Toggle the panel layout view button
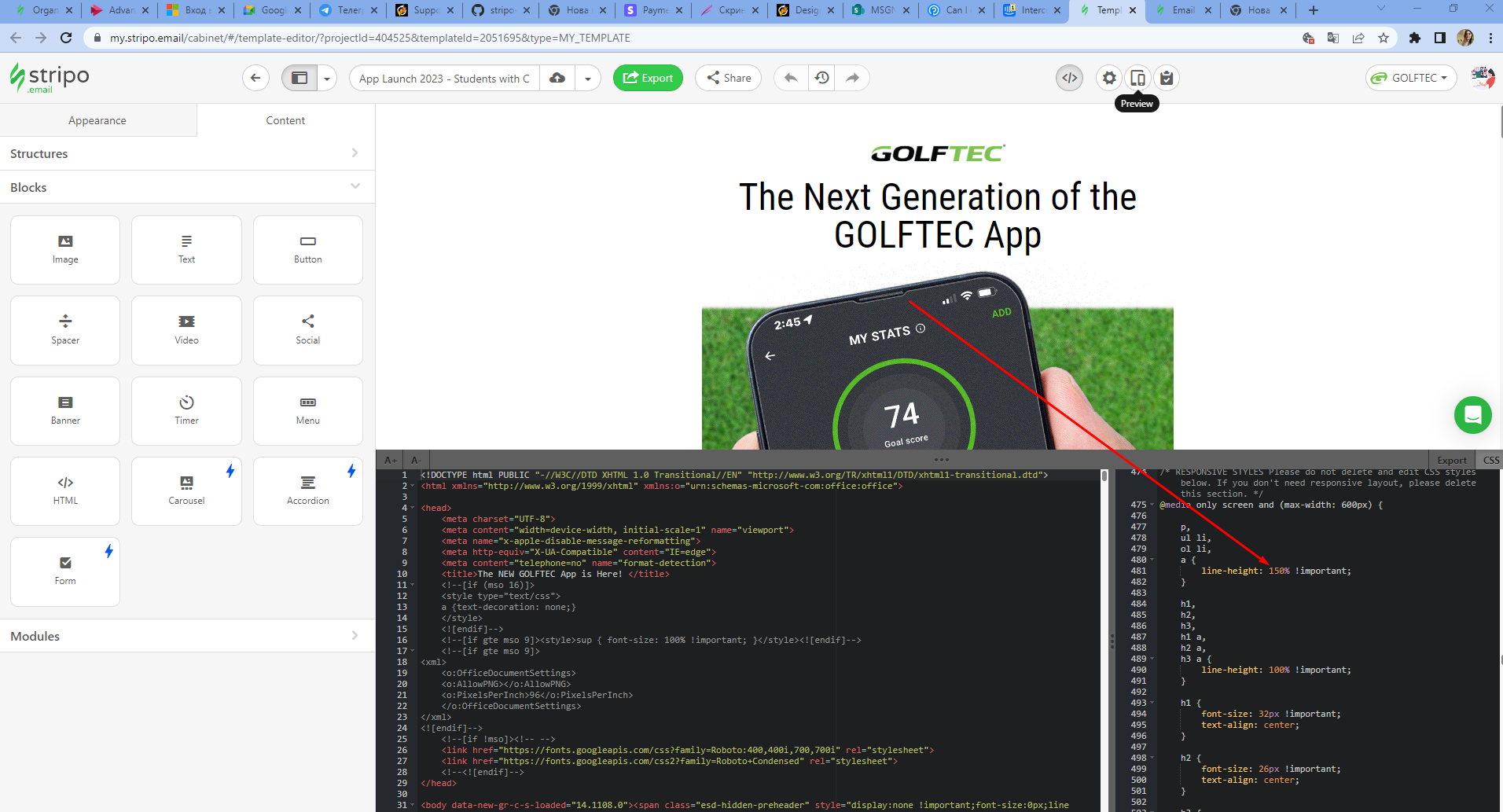This screenshot has height=812, width=1503. tap(299, 78)
